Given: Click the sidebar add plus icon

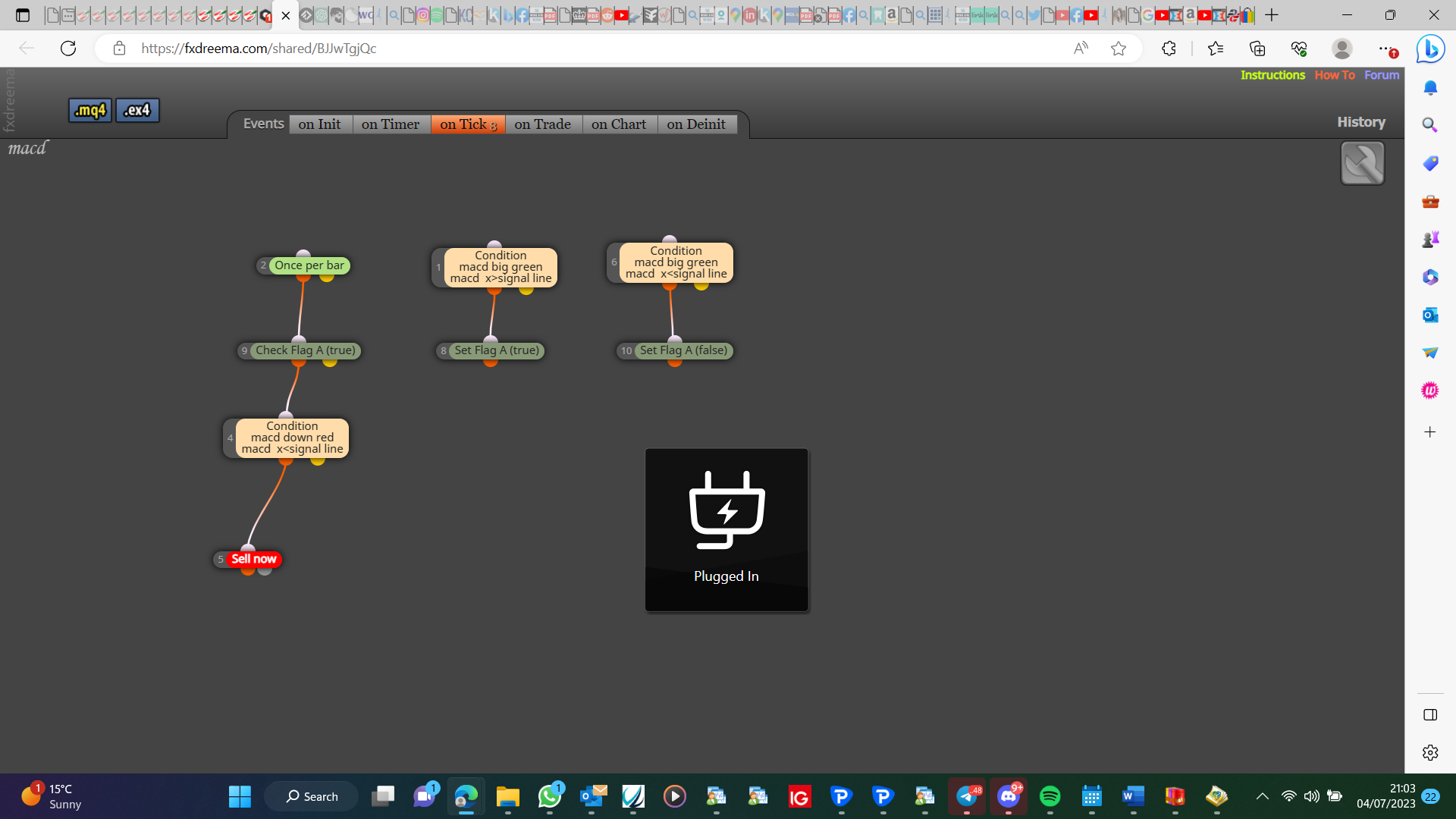Looking at the screenshot, I should 1430,432.
